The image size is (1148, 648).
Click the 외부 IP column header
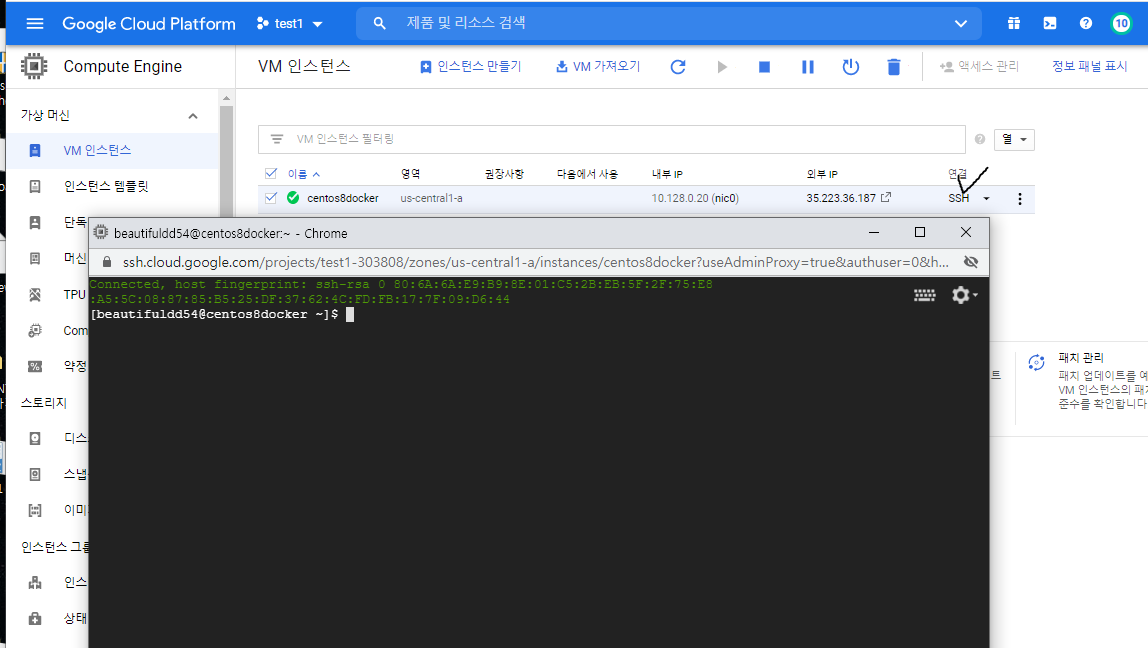click(x=821, y=174)
